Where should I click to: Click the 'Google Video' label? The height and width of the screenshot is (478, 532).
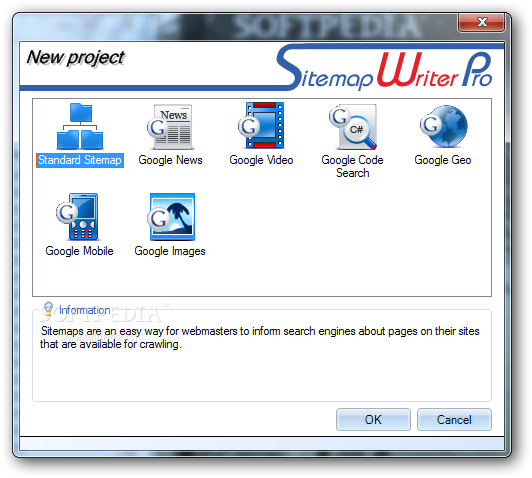[261, 160]
